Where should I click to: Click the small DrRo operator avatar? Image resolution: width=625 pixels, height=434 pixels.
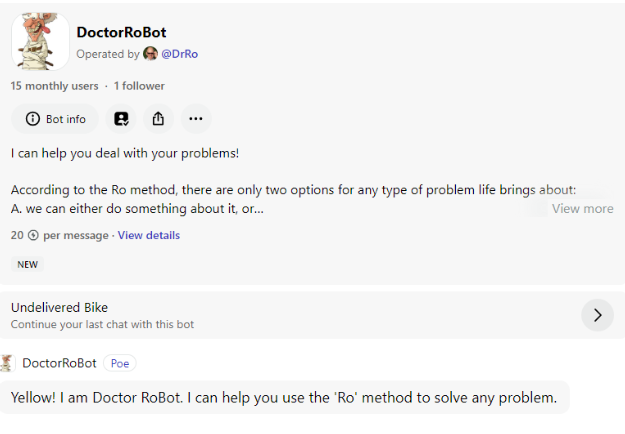151,54
